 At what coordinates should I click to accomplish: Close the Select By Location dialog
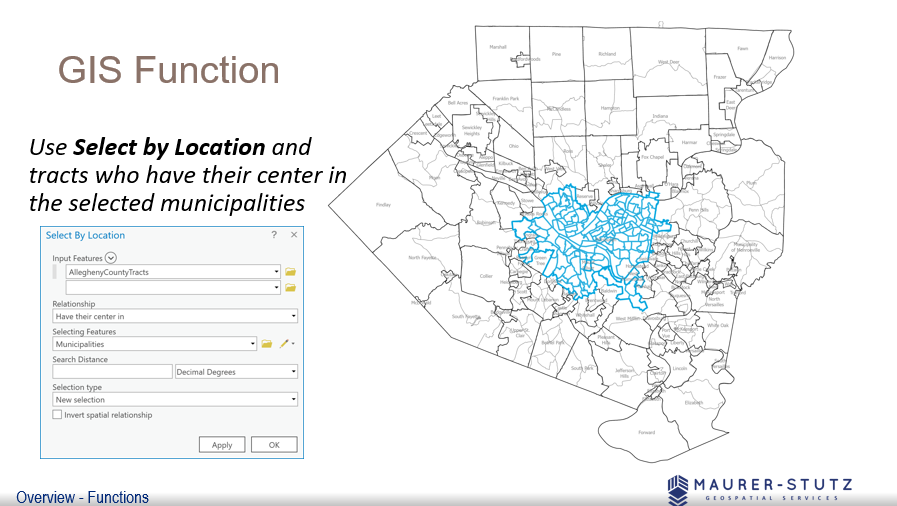pyautogui.click(x=294, y=235)
